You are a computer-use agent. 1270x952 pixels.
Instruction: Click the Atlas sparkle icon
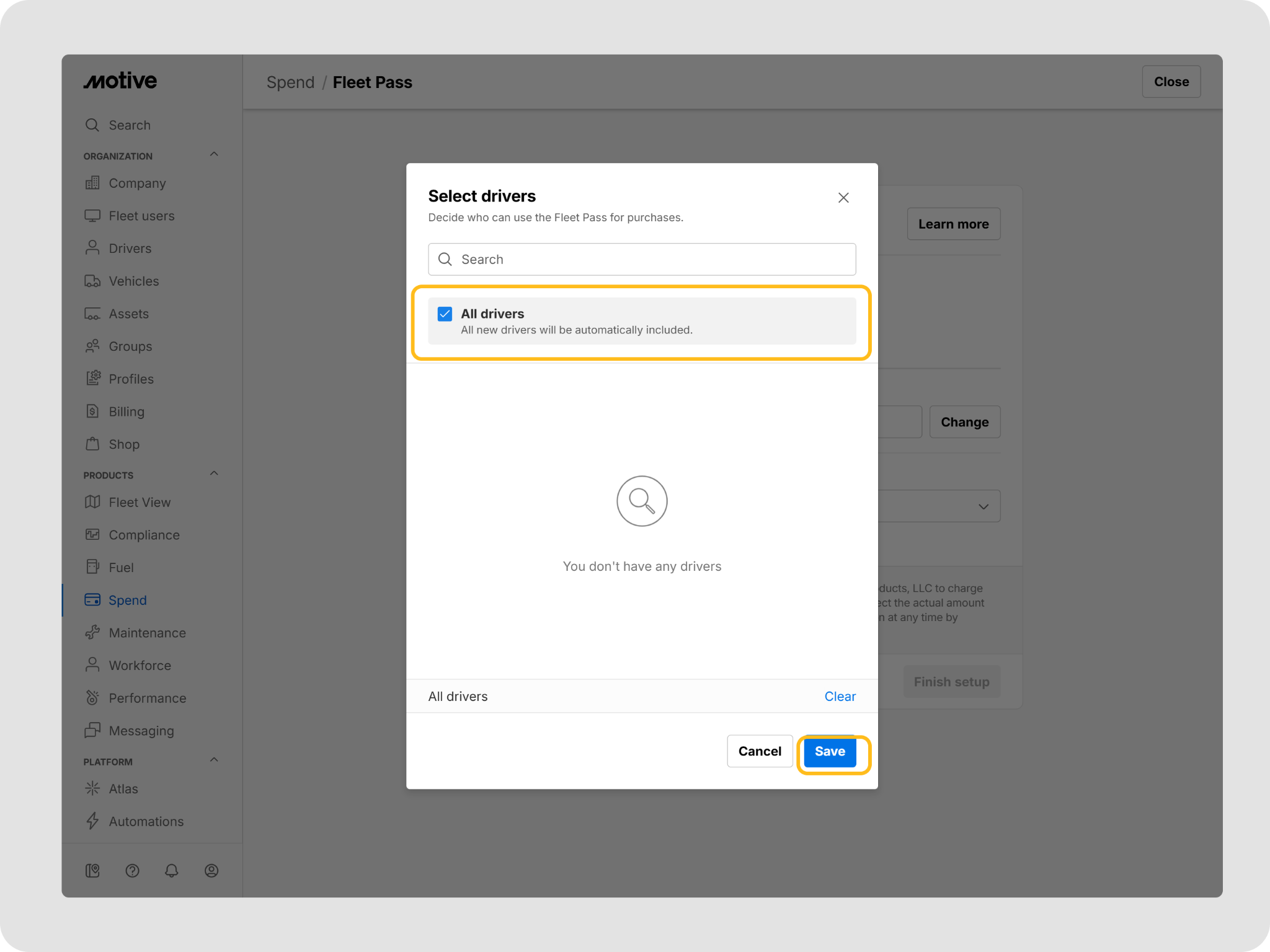click(92, 788)
